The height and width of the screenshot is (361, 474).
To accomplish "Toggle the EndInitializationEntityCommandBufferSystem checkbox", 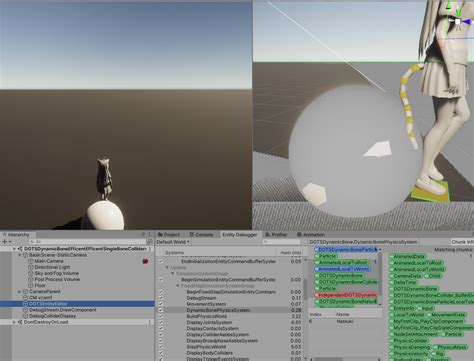I will coord(161,262).
